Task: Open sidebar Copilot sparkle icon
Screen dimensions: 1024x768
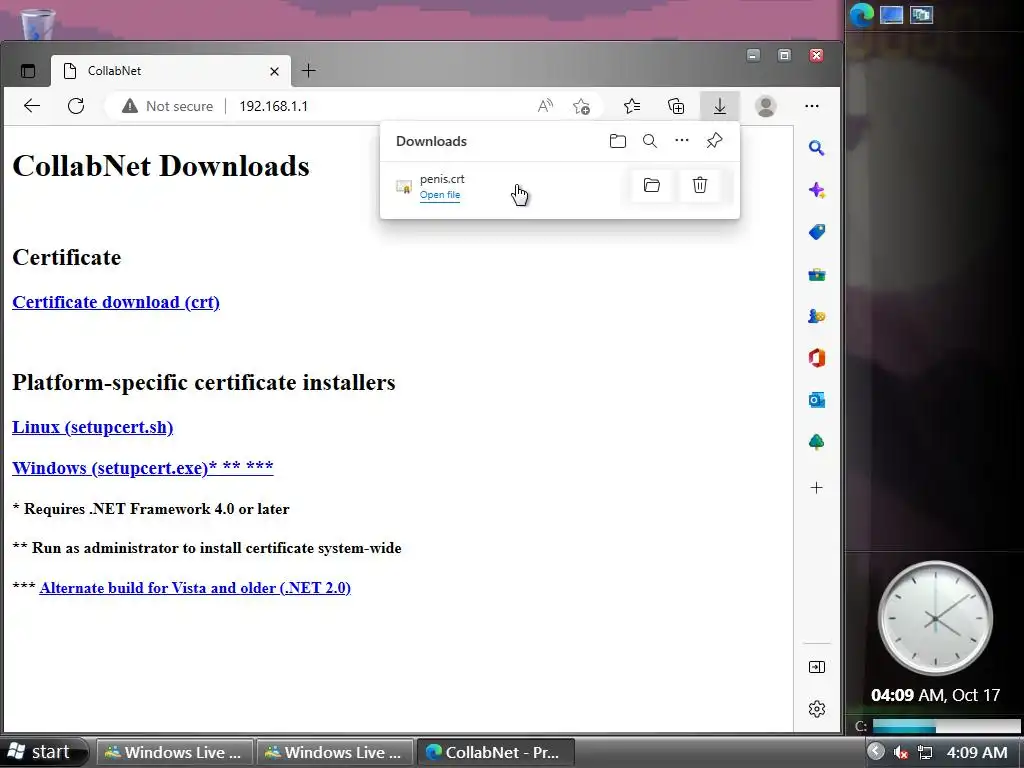Action: pos(816,190)
